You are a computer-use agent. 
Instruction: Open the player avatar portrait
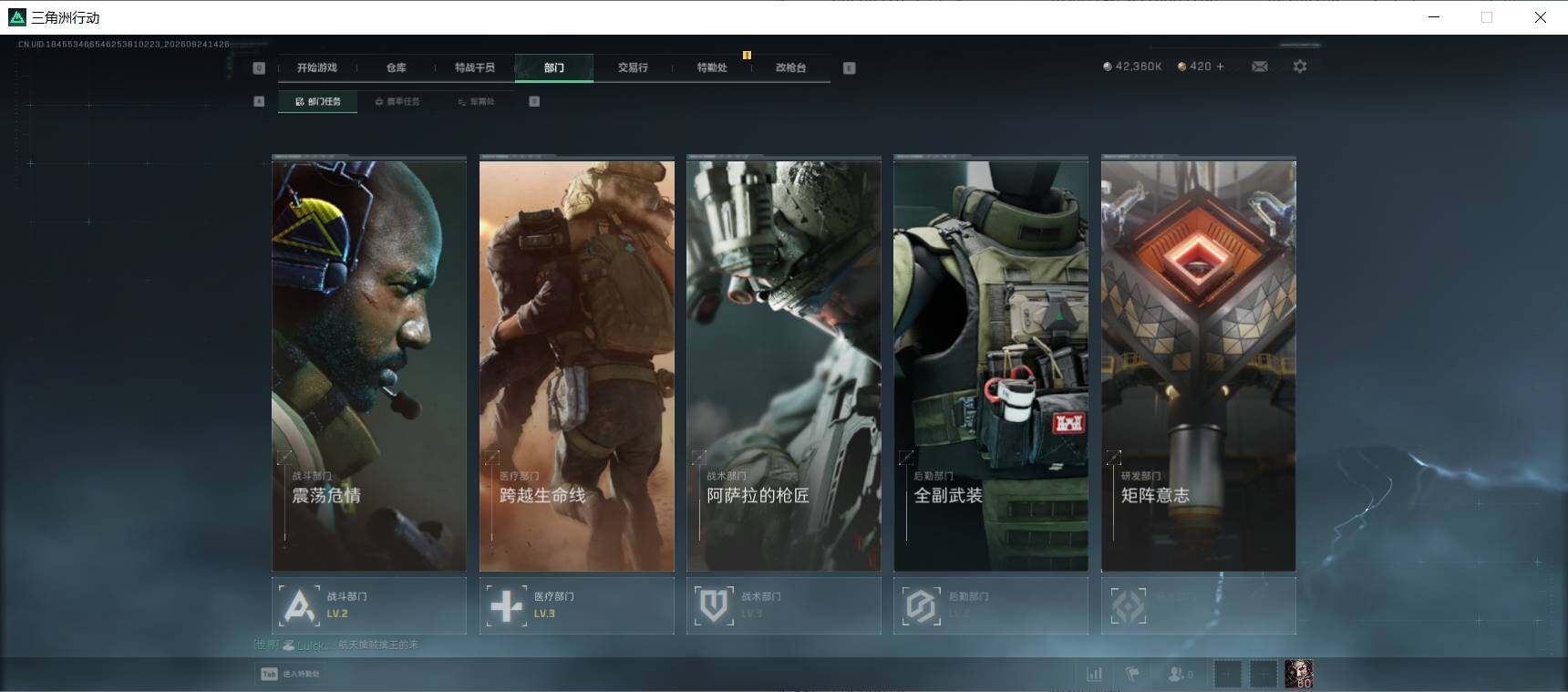tap(1299, 674)
